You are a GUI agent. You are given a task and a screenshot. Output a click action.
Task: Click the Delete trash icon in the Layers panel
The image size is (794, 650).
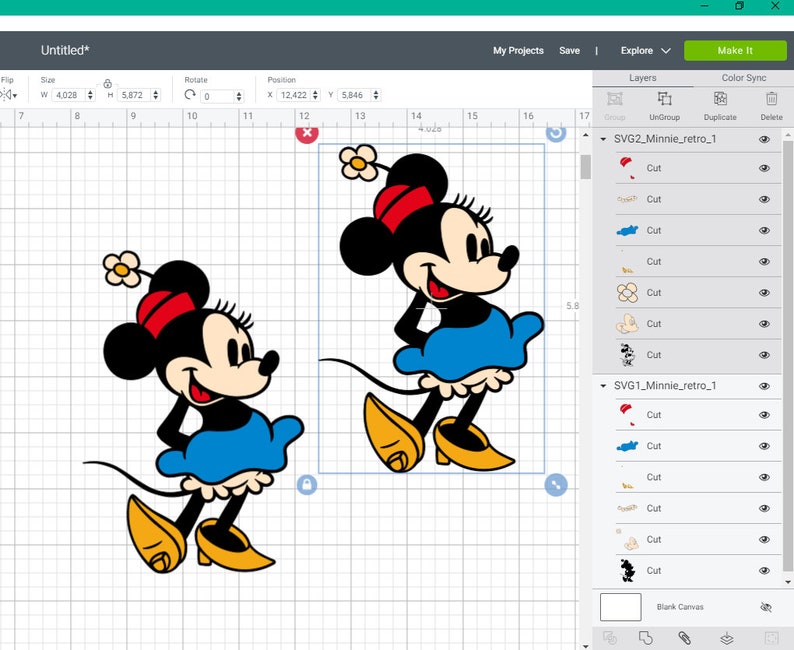[771, 99]
